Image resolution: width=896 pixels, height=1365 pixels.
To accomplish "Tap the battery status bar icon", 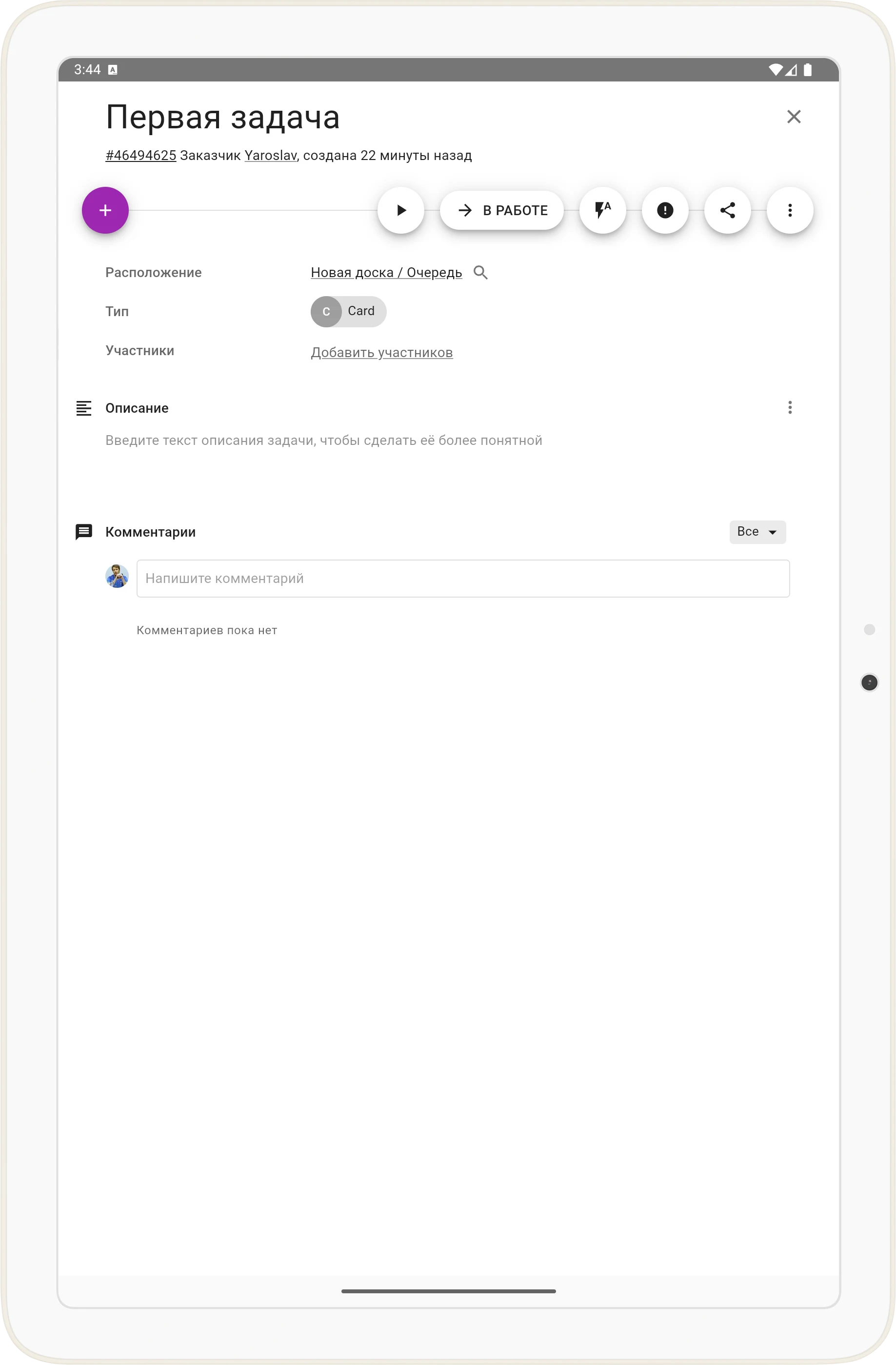I will click(x=808, y=70).
